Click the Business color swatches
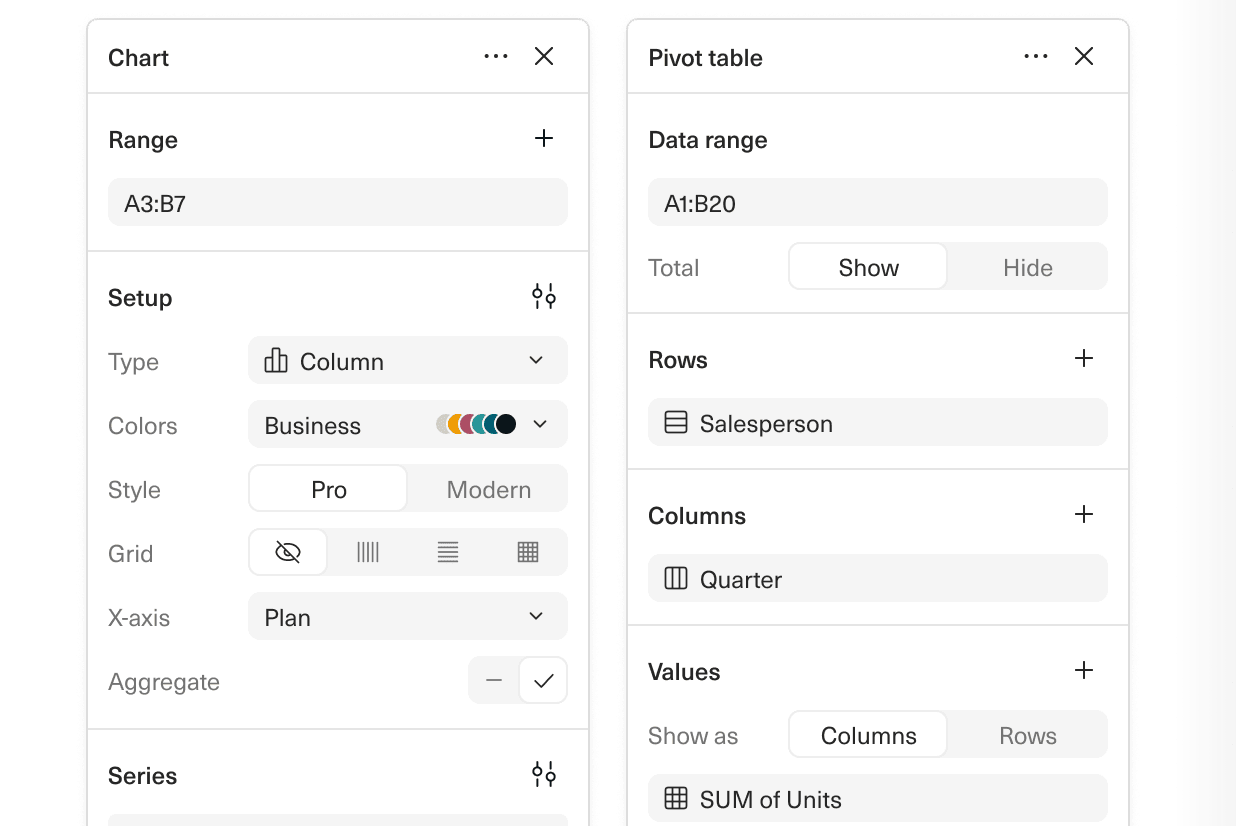Viewport: 1236px width, 826px height. pos(475,423)
